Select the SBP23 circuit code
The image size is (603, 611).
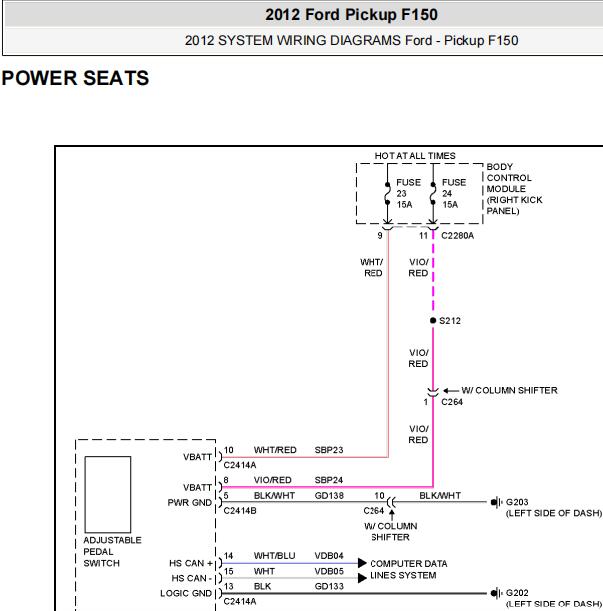(x=329, y=450)
